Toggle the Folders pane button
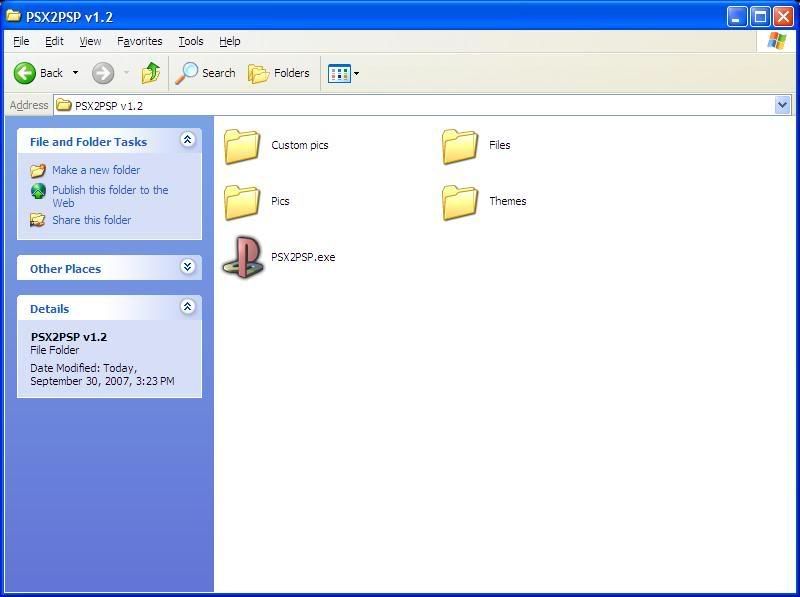Screen dimensions: 800x597 pyautogui.click(x=279, y=73)
